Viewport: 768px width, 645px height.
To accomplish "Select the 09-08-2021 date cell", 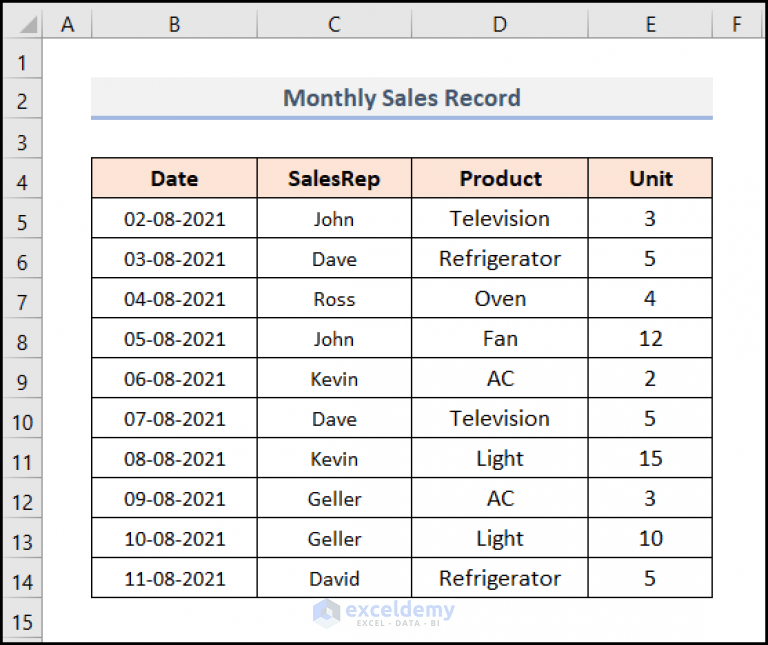I will coord(174,499).
